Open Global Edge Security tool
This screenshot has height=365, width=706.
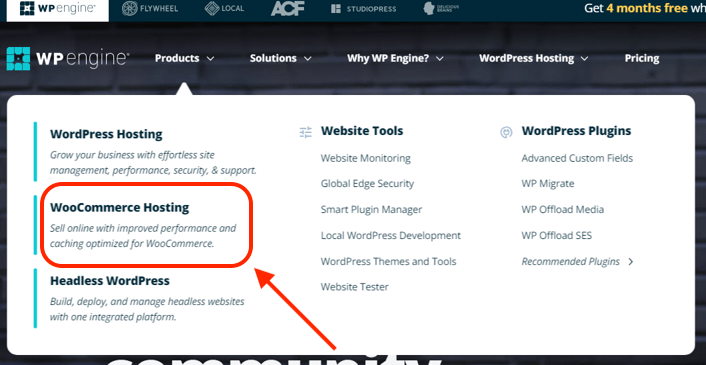[367, 184]
